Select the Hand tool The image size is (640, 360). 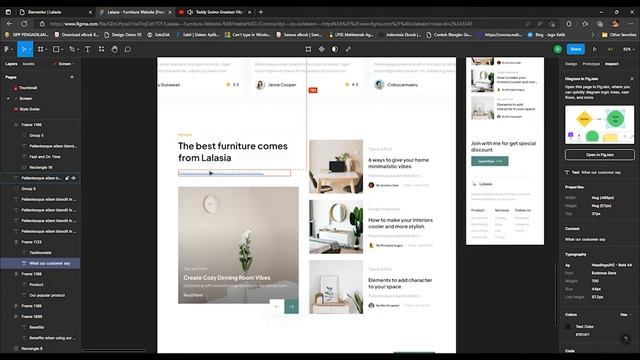[115, 49]
